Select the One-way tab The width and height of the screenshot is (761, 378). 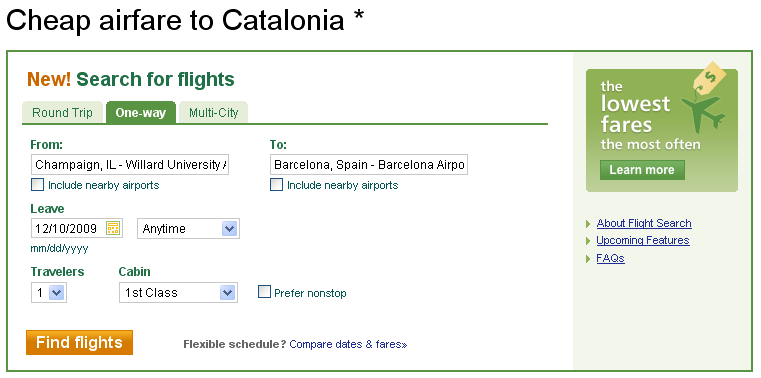click(141, 113)
